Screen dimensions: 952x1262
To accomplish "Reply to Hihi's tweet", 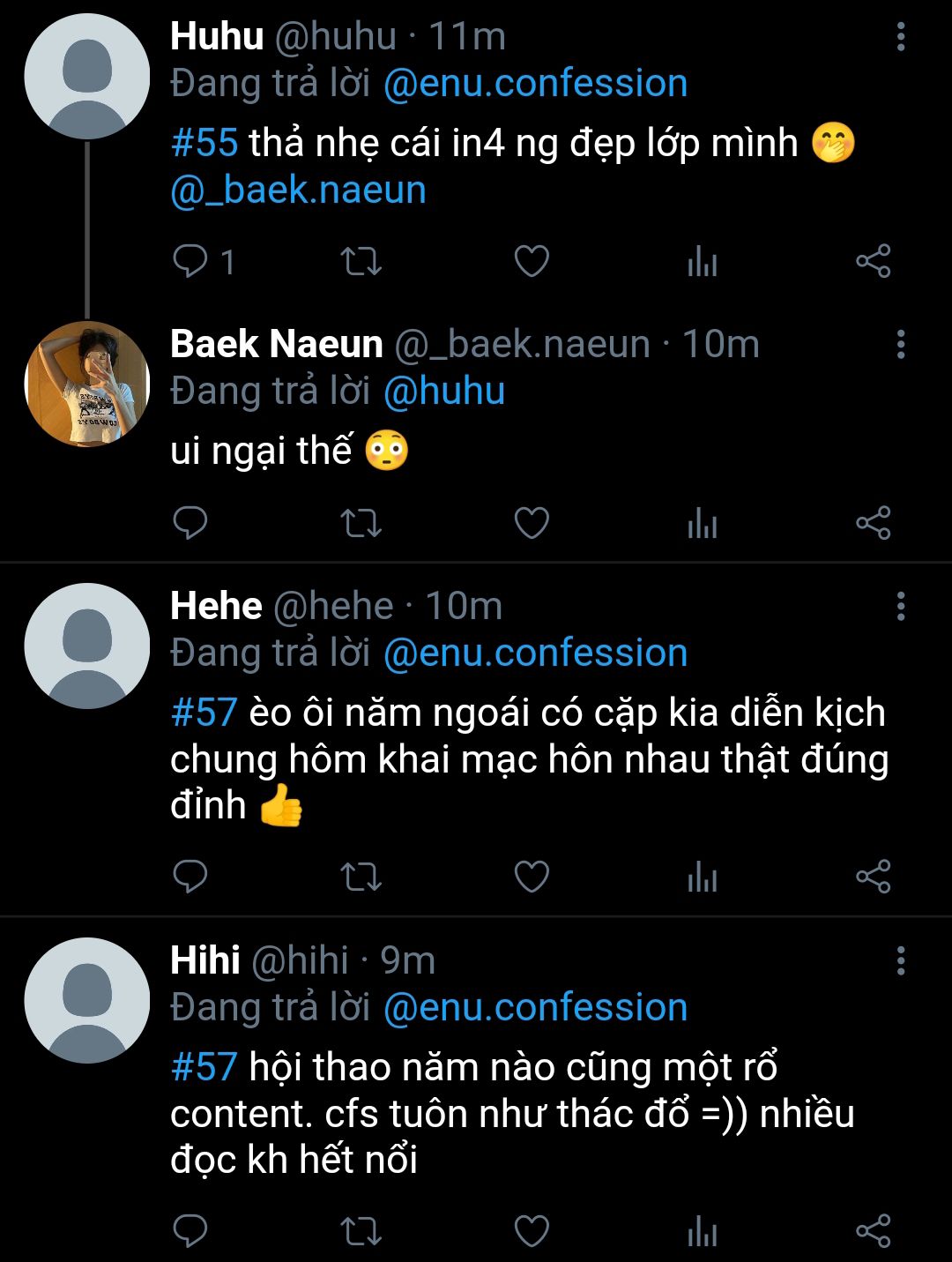I will [190, 1231].
